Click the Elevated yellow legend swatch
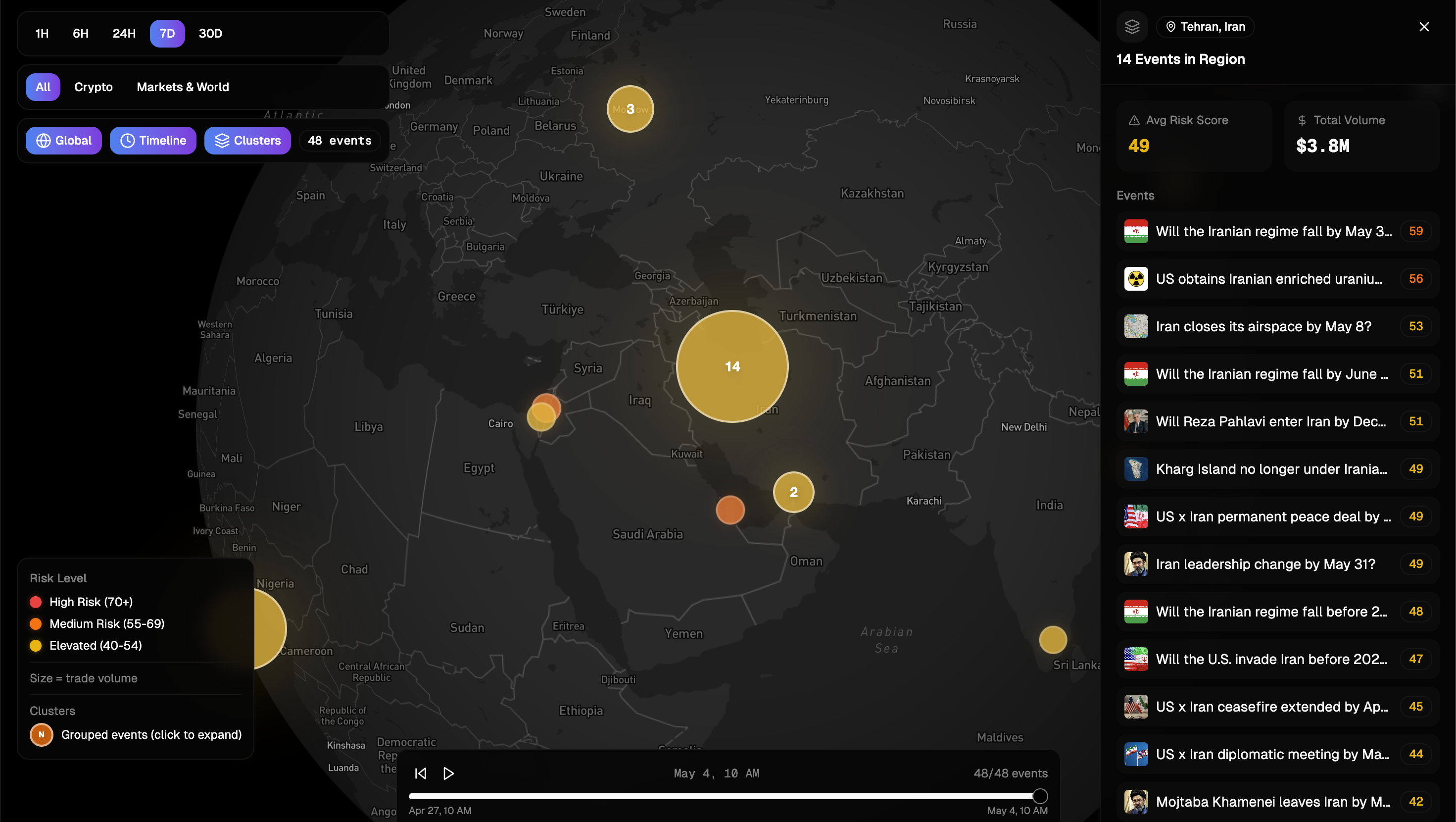This screenshot has height=822, width=1456. click(36, 646)
